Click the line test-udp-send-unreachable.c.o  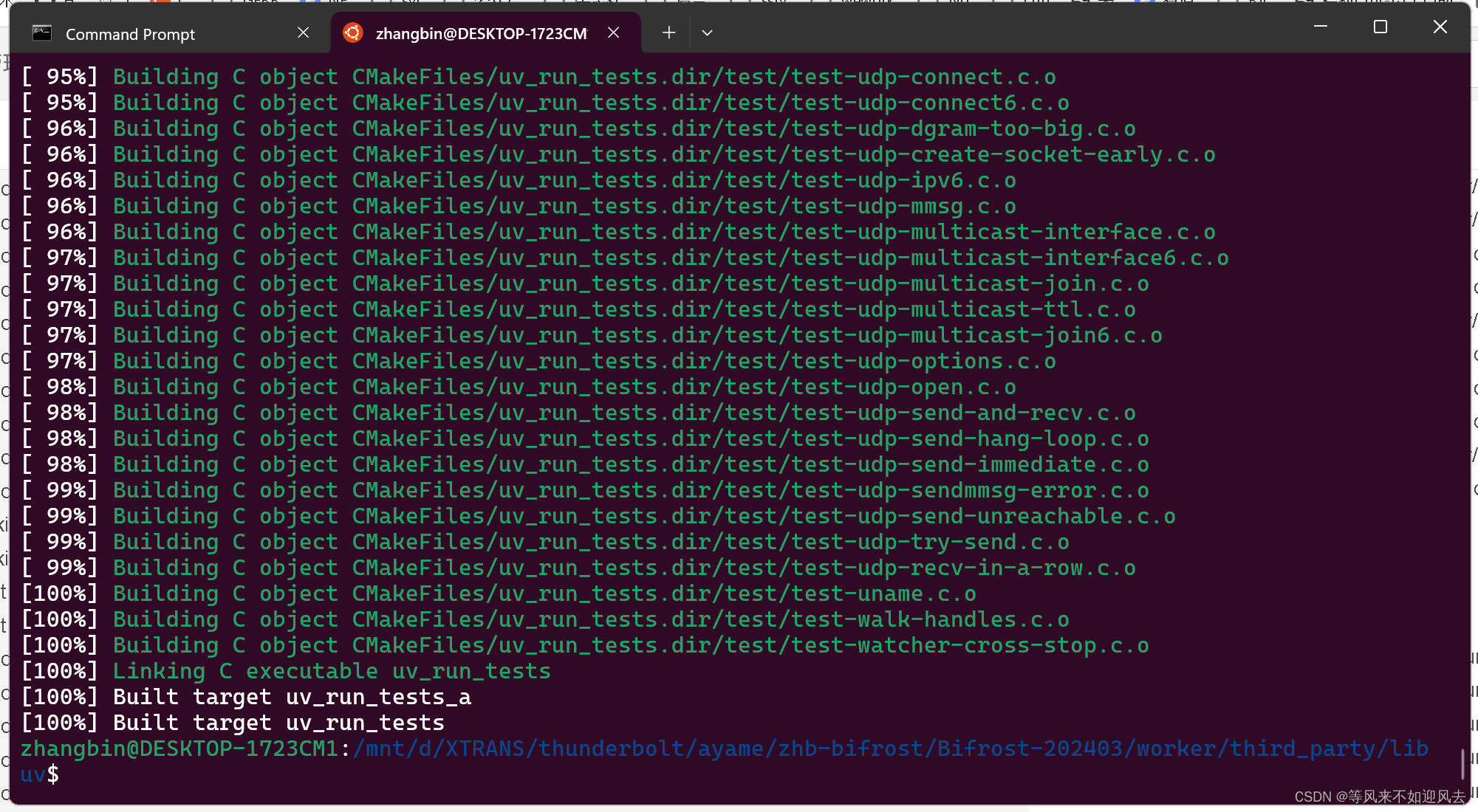point(598,516)
